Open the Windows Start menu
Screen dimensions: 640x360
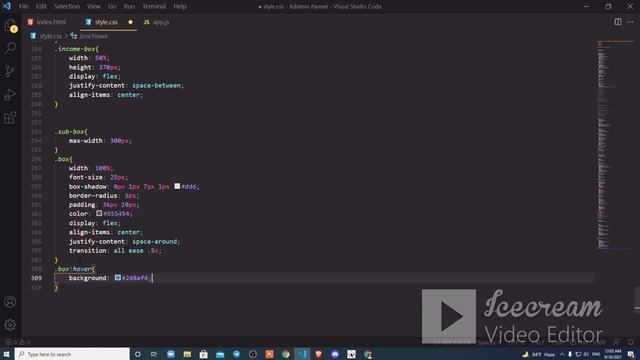pyautogui.click(x=7, y=354)
